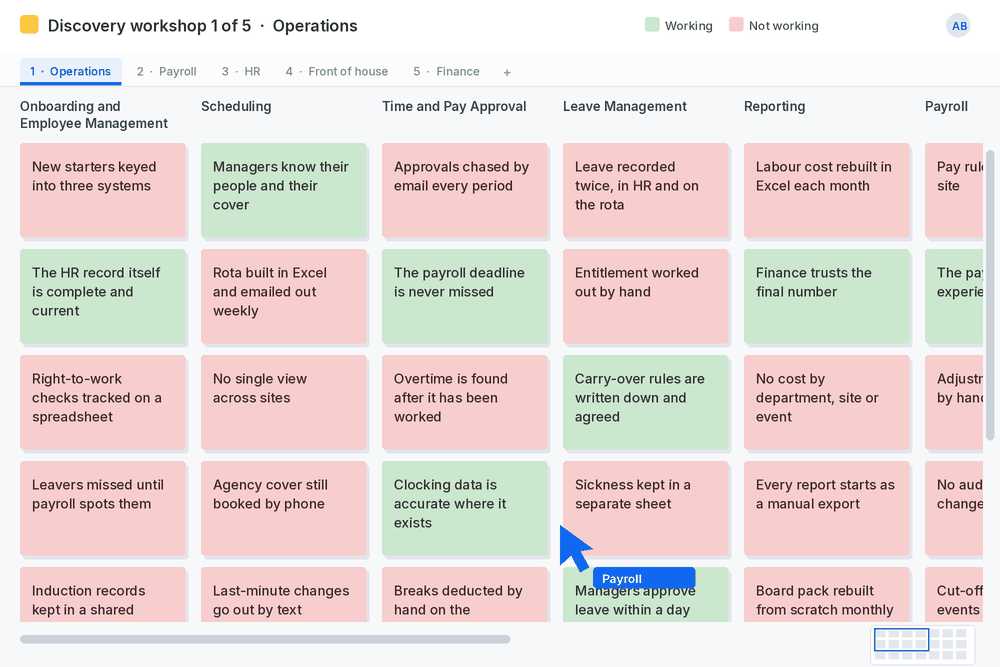1000x667 pixels.
Task: Click the board title 'Discovery workshop 1 of 5'
Action: click(149, 26)
